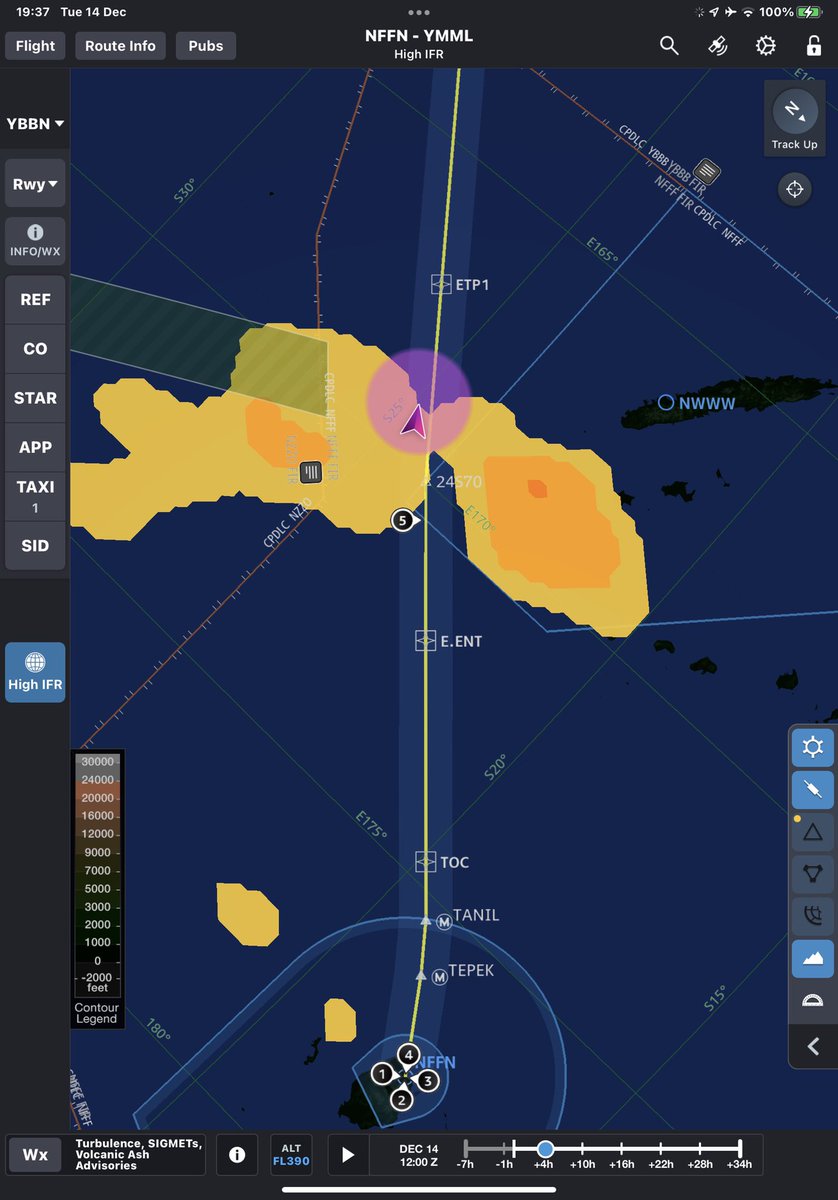Toggle Track Up map orientation
The image size is (838, 1200).
tap(794, 118)
